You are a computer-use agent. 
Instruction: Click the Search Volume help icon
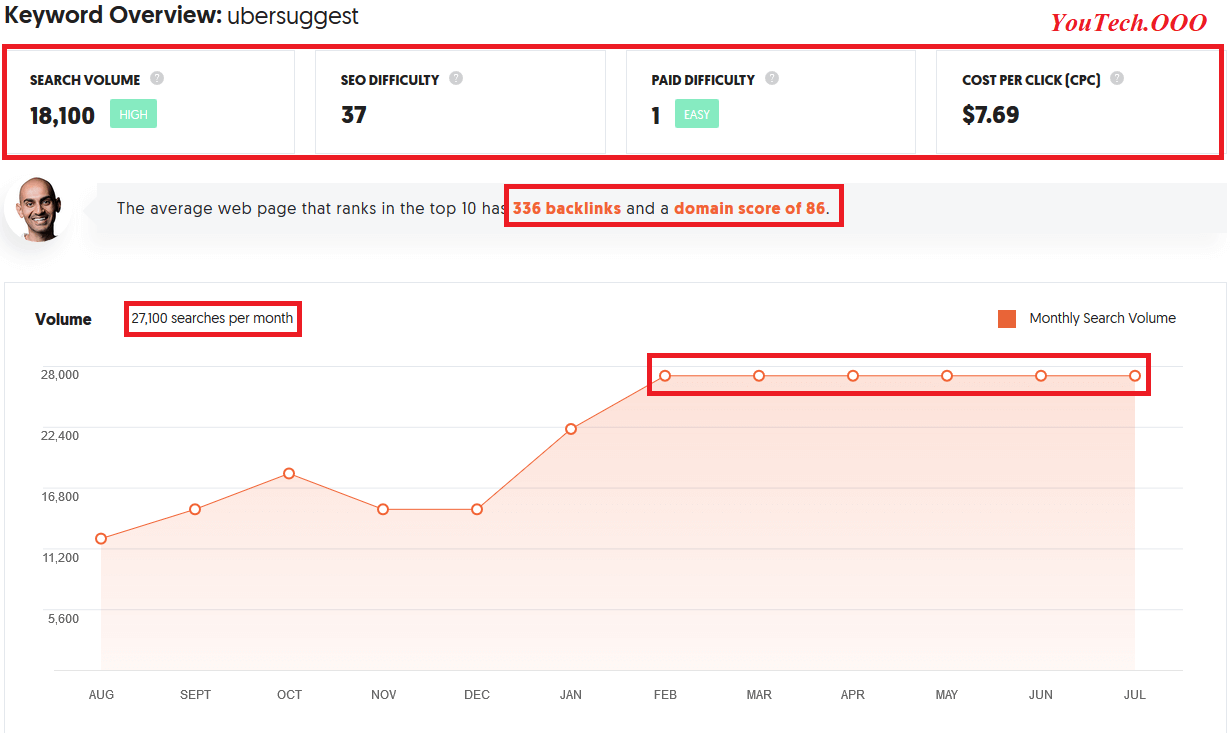click(x=157, y=78)
